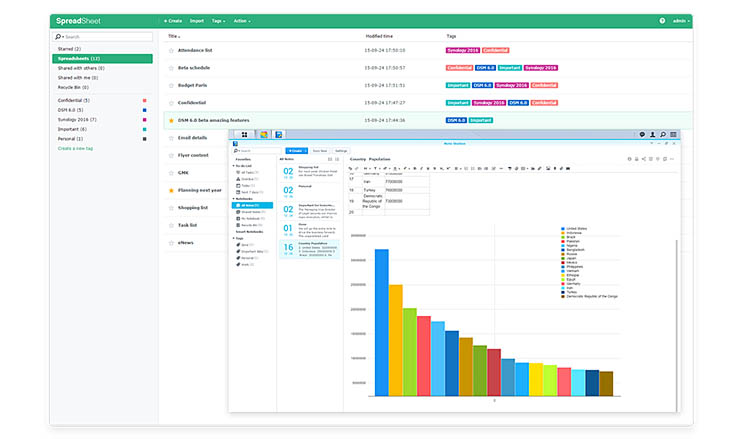The image size is (740, 439).
Task: Open the Note Station taskbar icon
Action: [x=279, y=134]
